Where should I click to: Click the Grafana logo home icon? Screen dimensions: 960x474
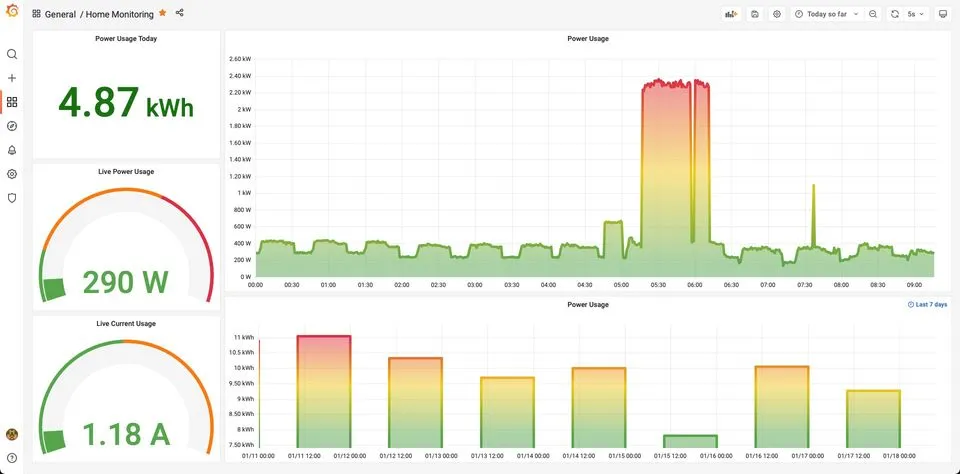(x=12, y=12)
